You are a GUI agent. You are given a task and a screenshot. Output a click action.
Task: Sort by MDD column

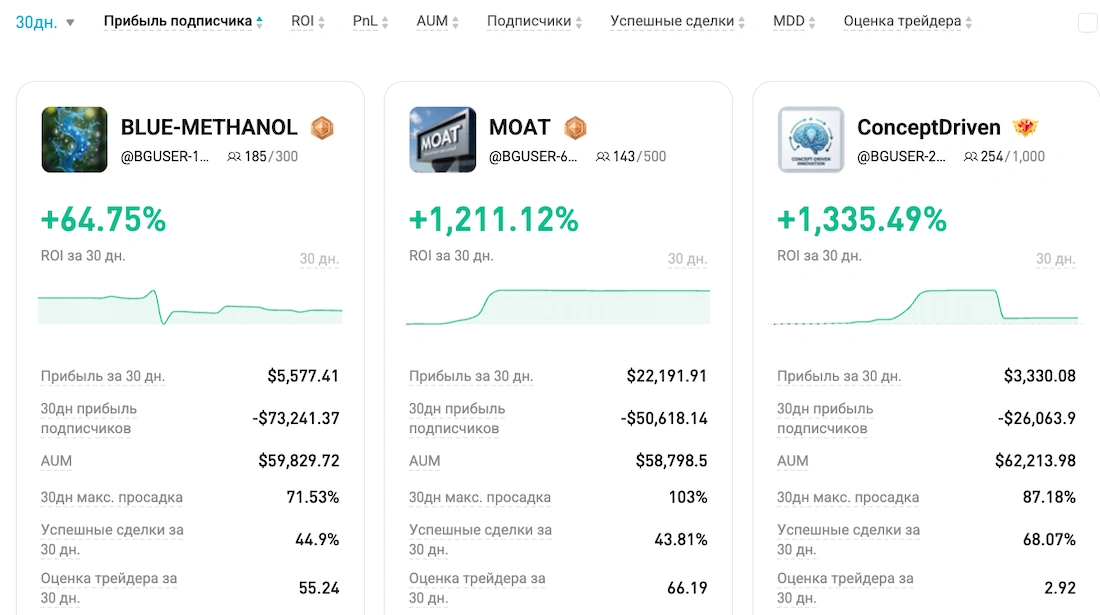[794, 21]
